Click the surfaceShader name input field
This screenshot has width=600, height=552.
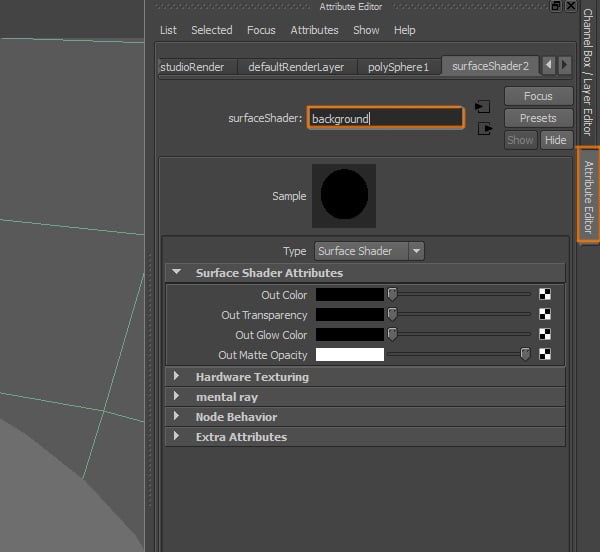(385, 118)
